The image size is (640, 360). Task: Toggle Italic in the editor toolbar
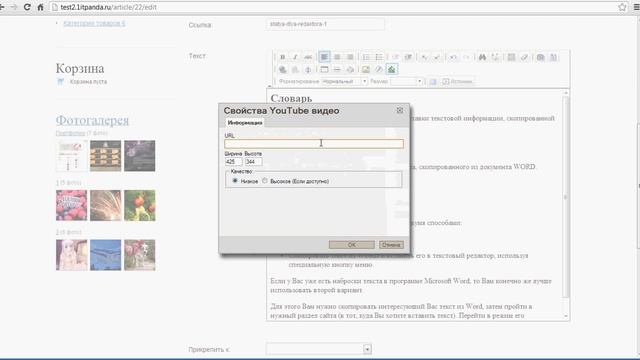point(295,57)
